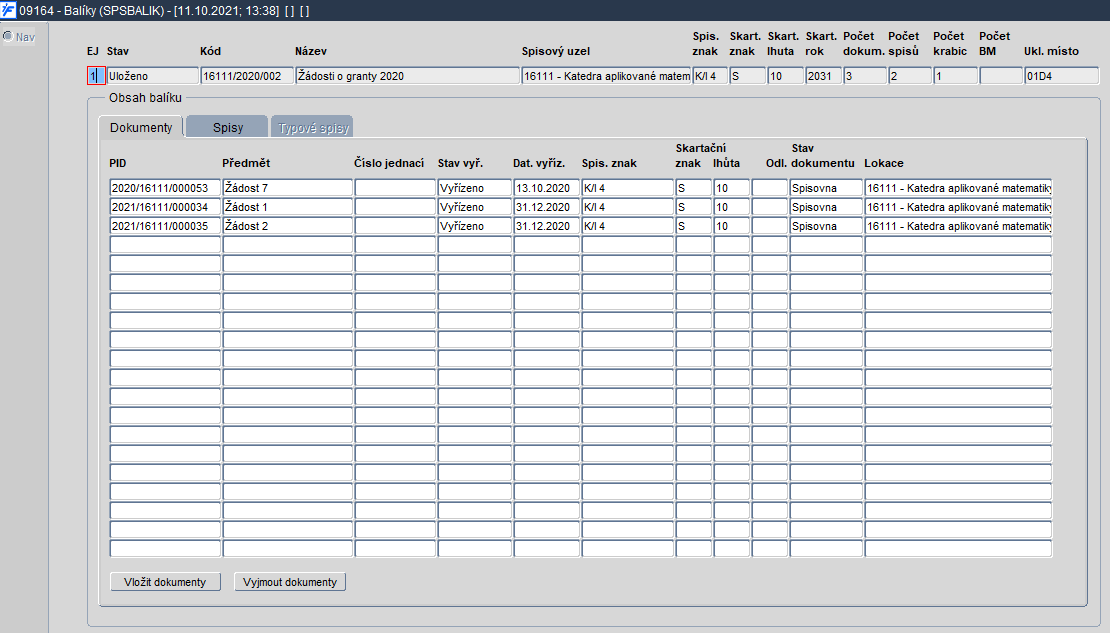Select the Ukl. místo field 01D4
The image size is (1110, 633).
point(1061,76)
